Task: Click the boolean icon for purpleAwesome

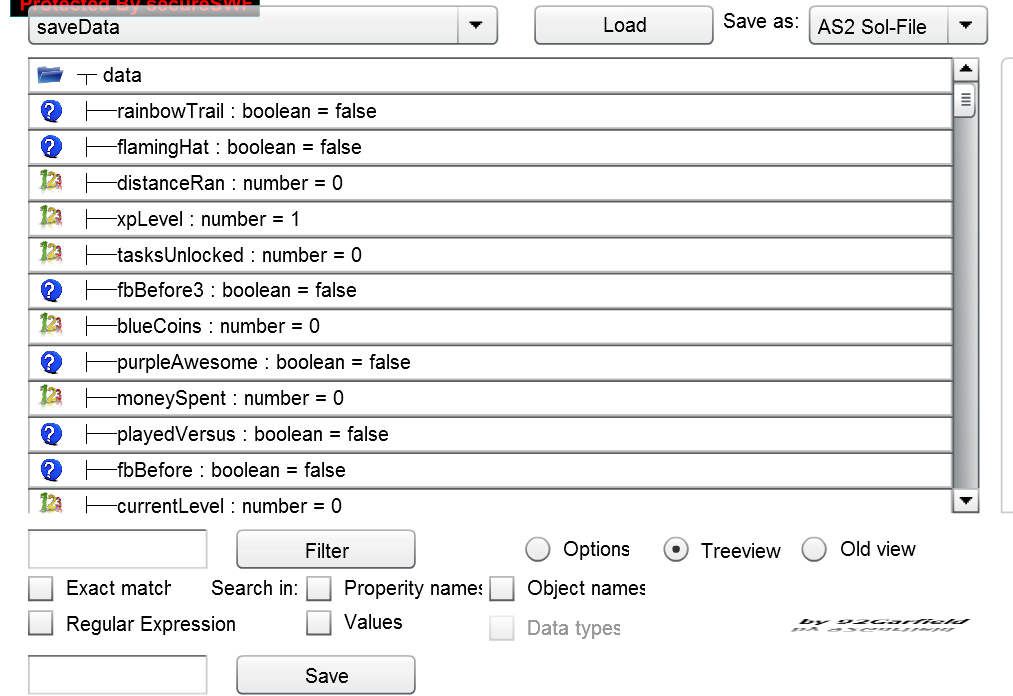Action: tap(51, 362)
